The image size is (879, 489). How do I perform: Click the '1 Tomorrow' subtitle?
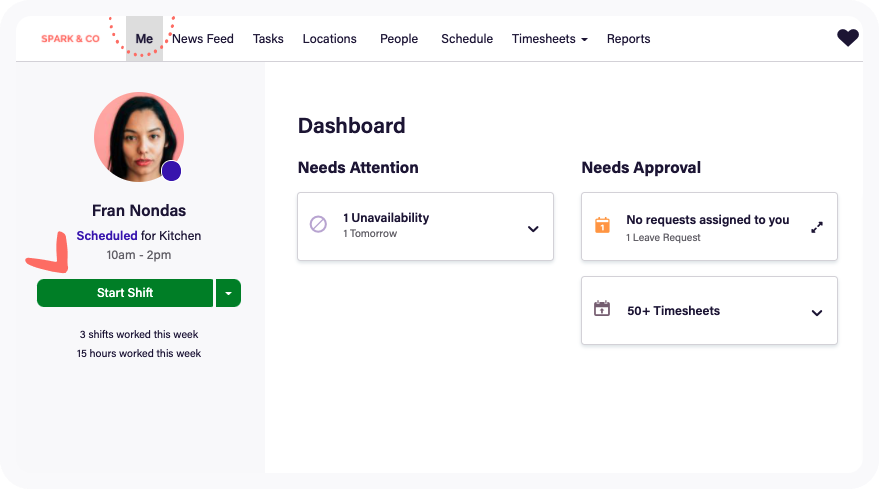pyautogui.click(x=370, y=233)
